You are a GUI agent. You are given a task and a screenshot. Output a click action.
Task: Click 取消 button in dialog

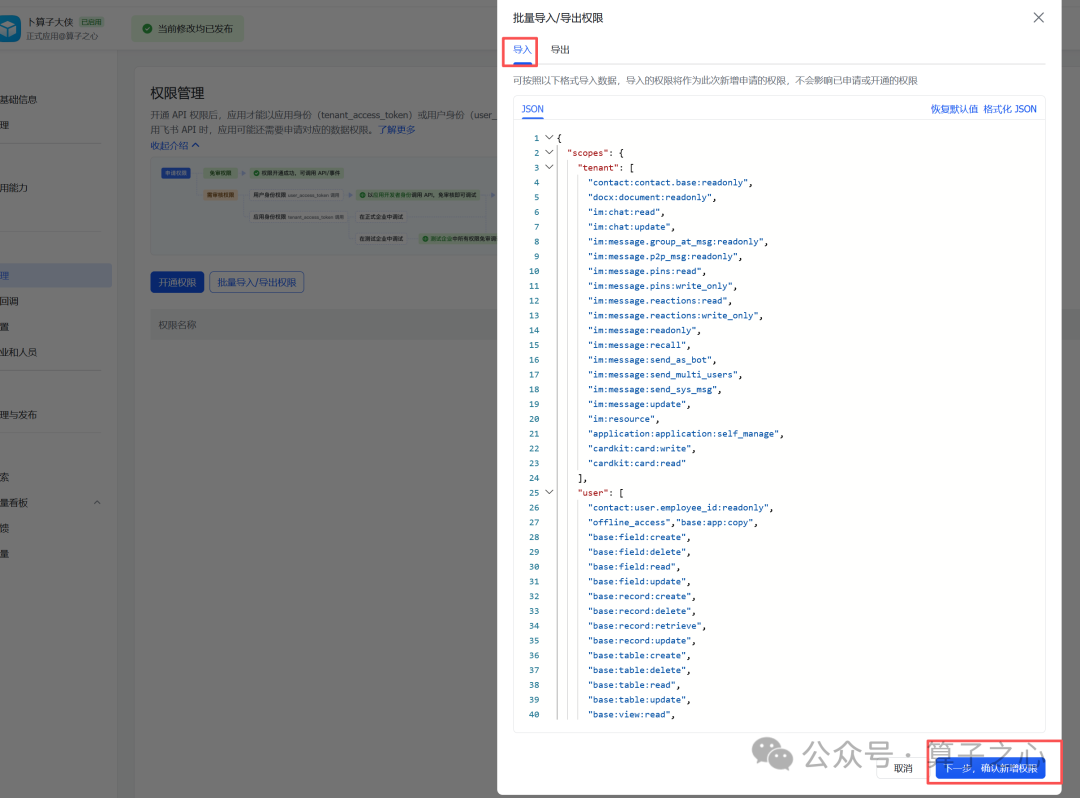coord(903,768)
